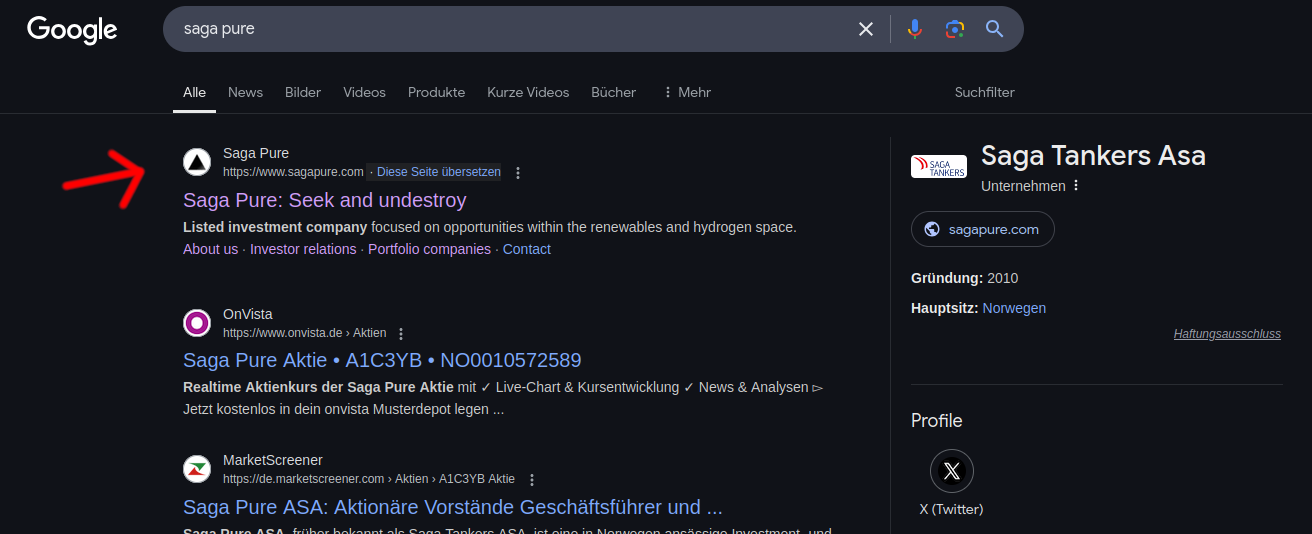Click the Saga Tankers logo thumbnail
Screen dimensions: 1312x534
click(938, 166)
